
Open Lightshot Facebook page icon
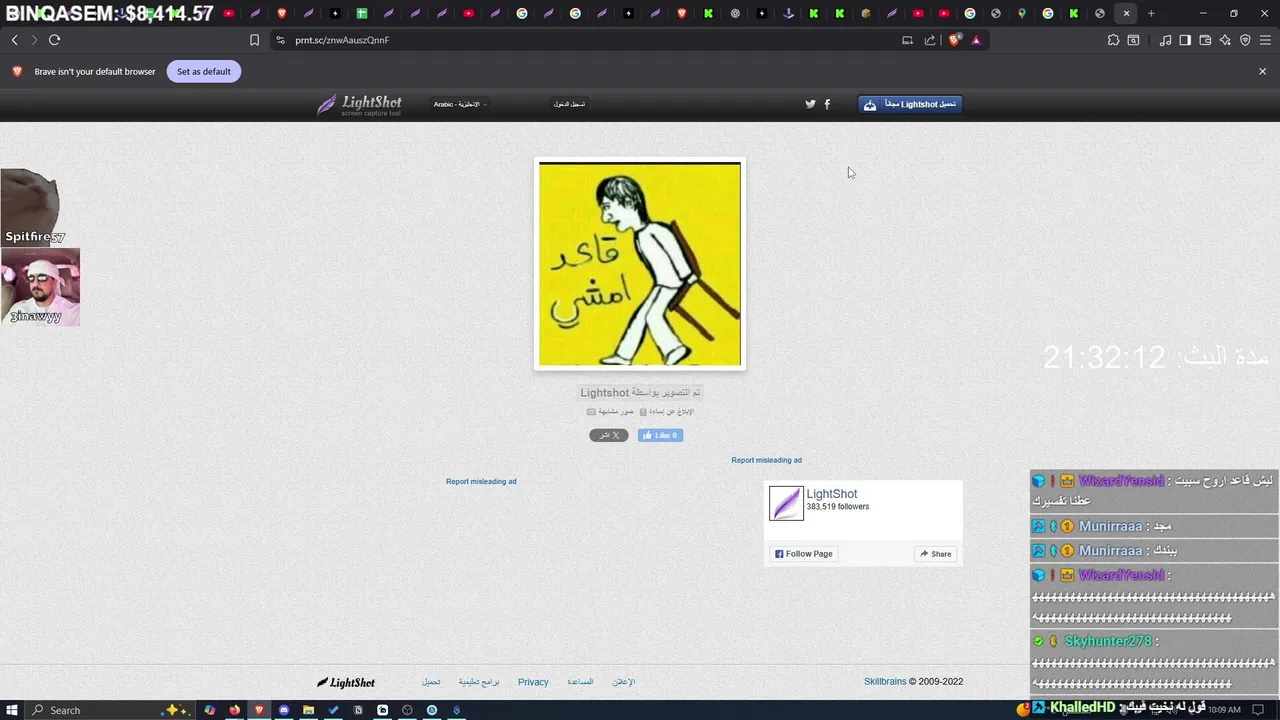pos(827,104)
